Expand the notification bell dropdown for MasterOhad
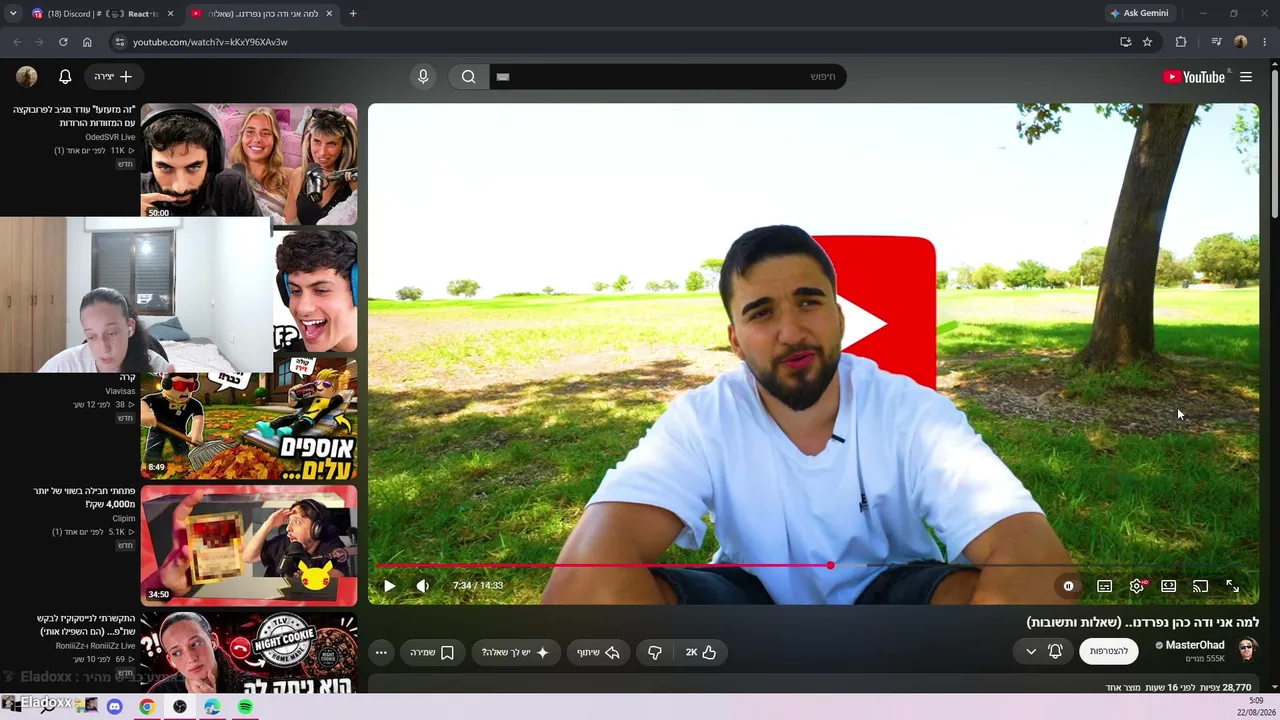The width and height of the screenshot is (1280, 720). [1044, 651]
